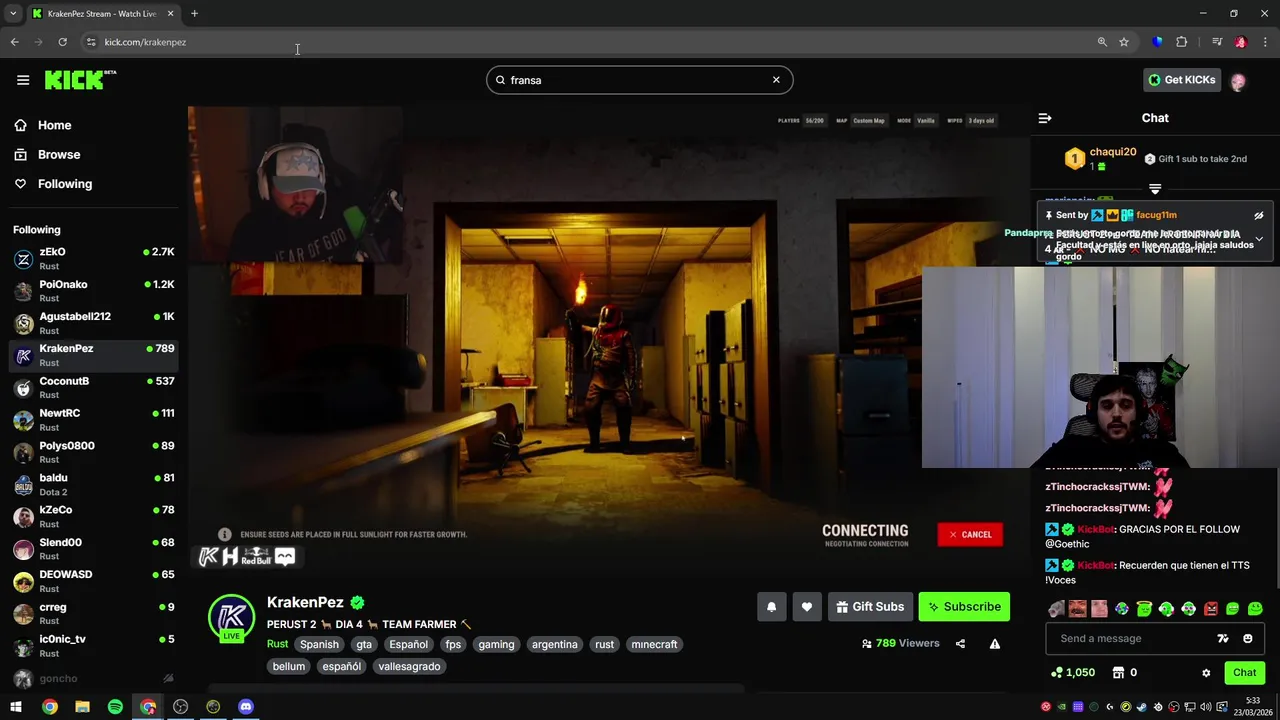
Task: Clear the 'fransa' search text
Action: pos(776,80)
